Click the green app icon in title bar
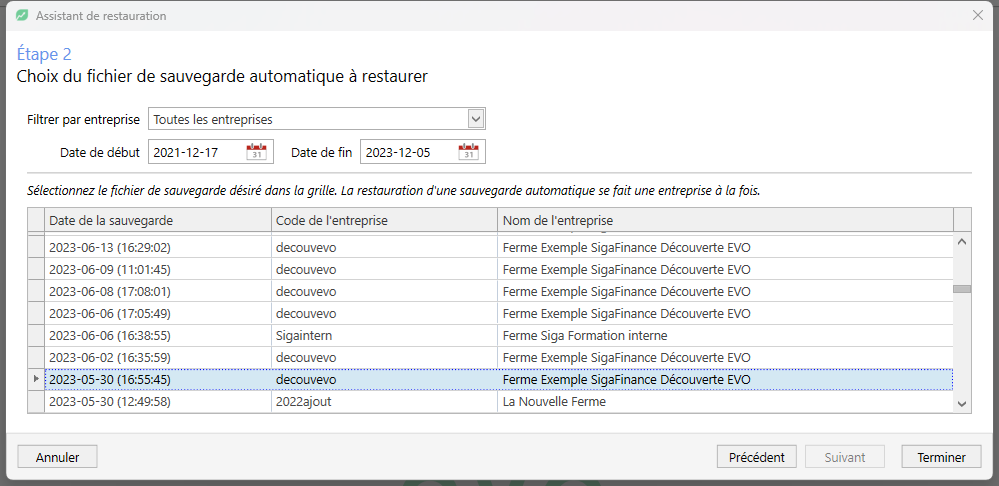Screen dimensions: 999x486 point(23,15)
